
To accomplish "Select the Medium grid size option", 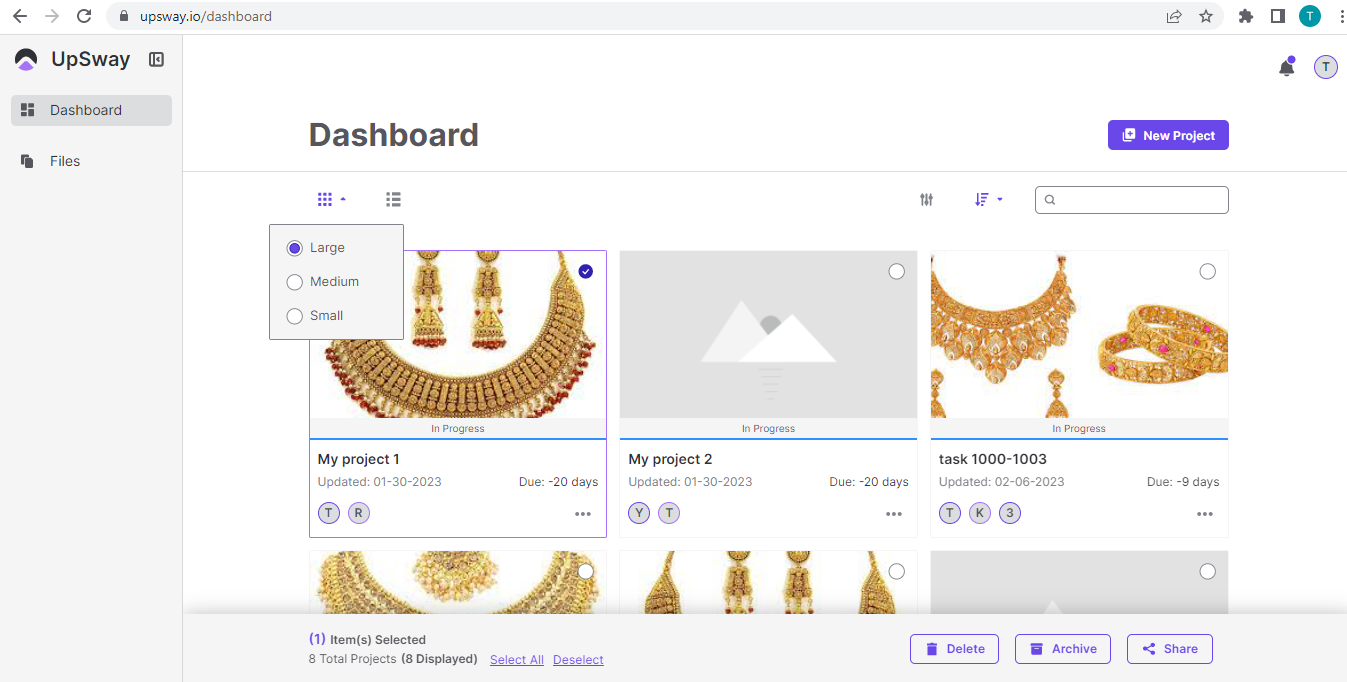I will tap(295, 282).
